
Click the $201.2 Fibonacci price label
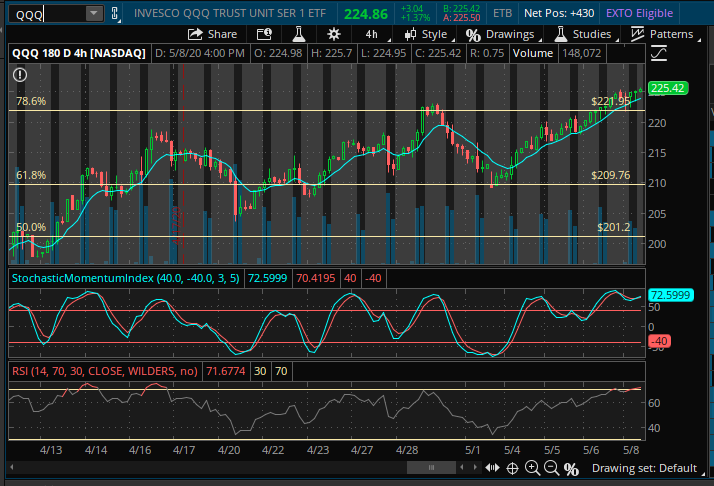[x=613, y=227]
